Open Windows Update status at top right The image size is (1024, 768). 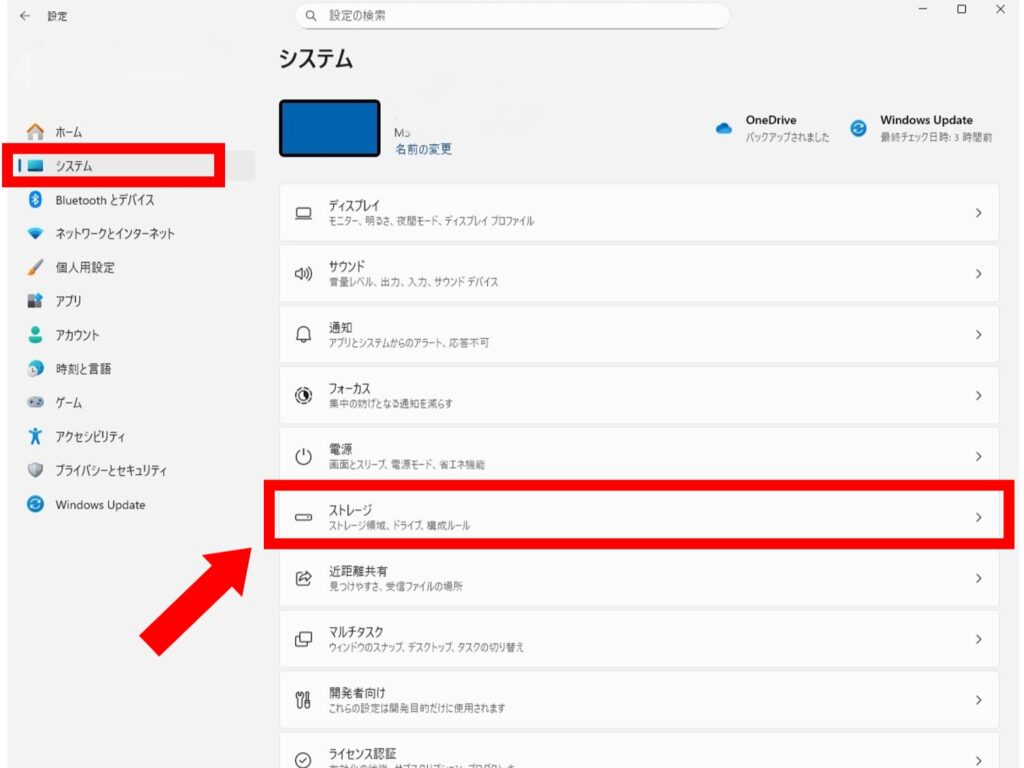pos(936,129)
